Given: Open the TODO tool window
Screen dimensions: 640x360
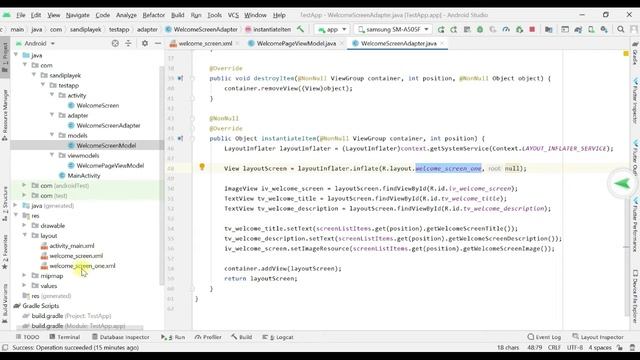Looking at the screenshot, I should pos(27,337).
